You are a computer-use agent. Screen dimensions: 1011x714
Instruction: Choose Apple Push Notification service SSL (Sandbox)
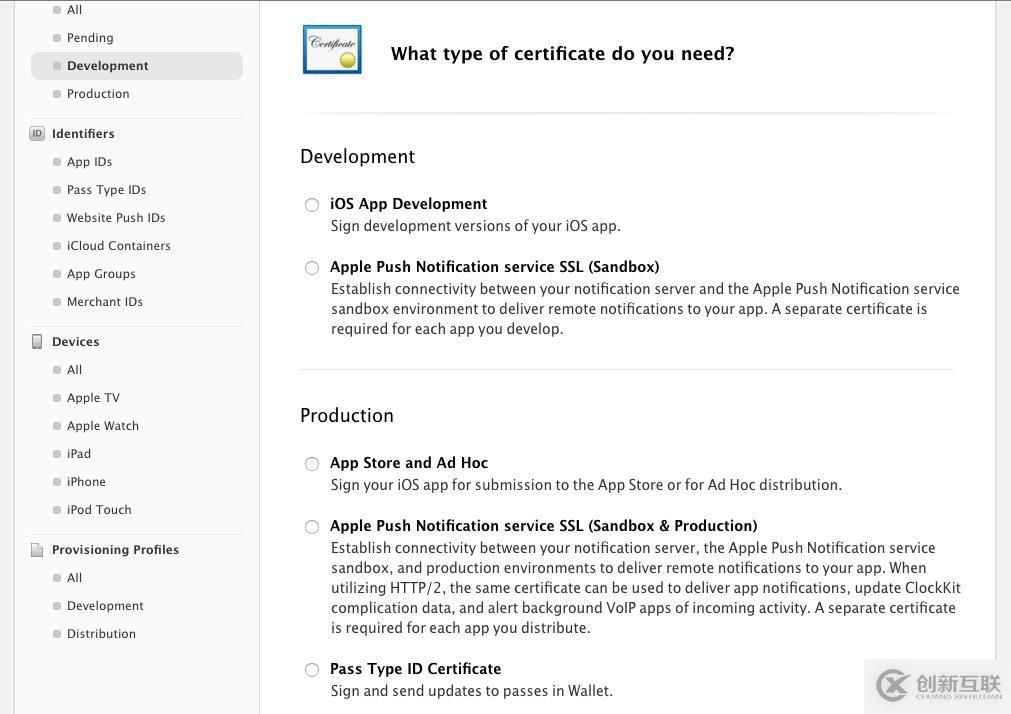pyautogui.click(x=312, y=268)
